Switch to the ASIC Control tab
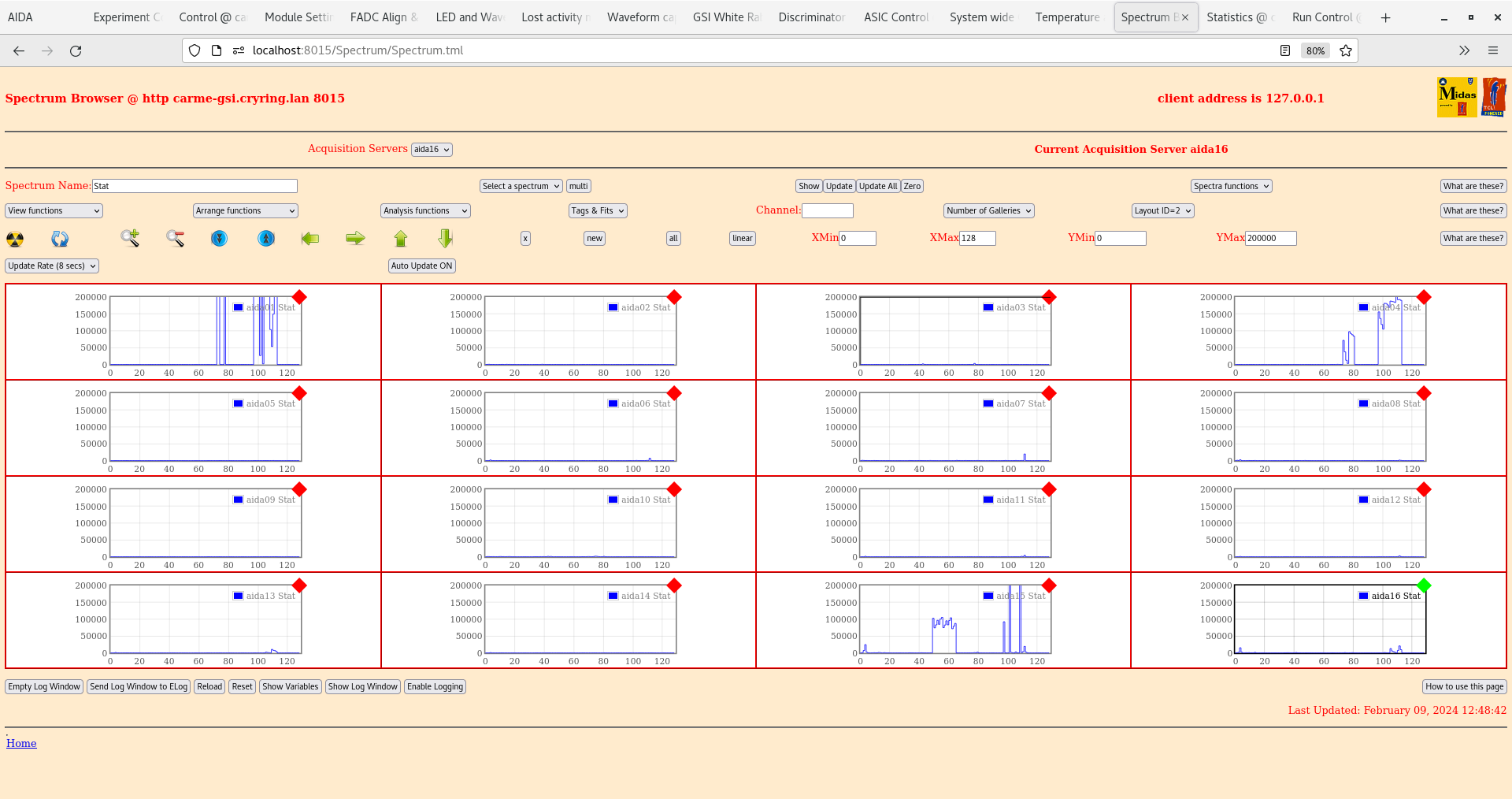This screenshot has width=1512, height=799. pos(896,17)
